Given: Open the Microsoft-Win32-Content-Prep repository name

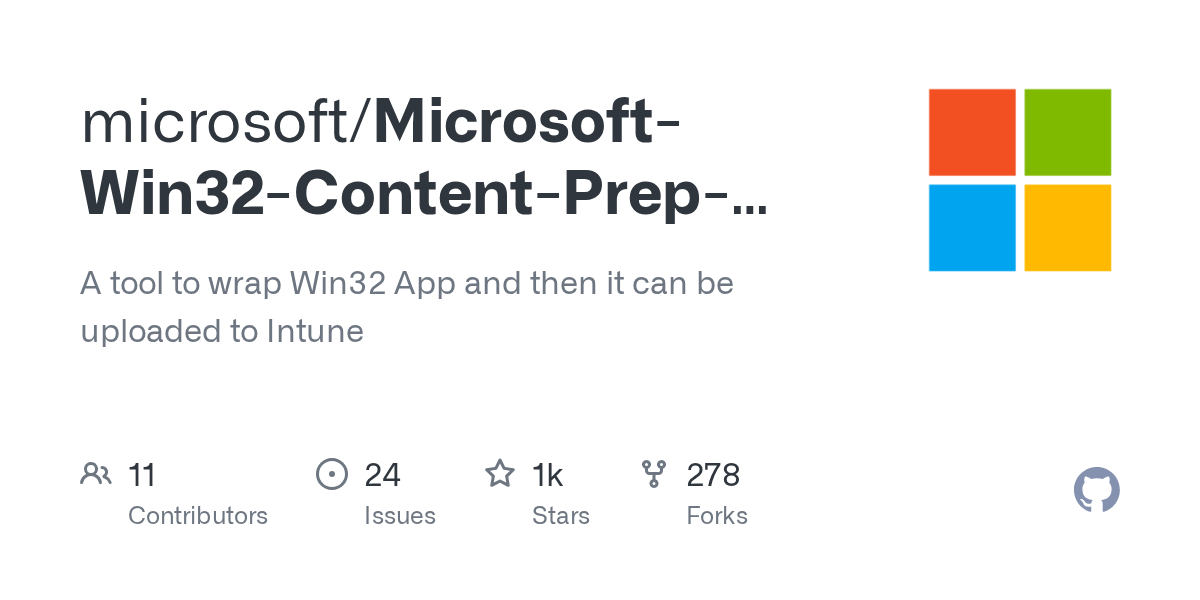Looking at the screenshot, I should click(x=424, y=195).
